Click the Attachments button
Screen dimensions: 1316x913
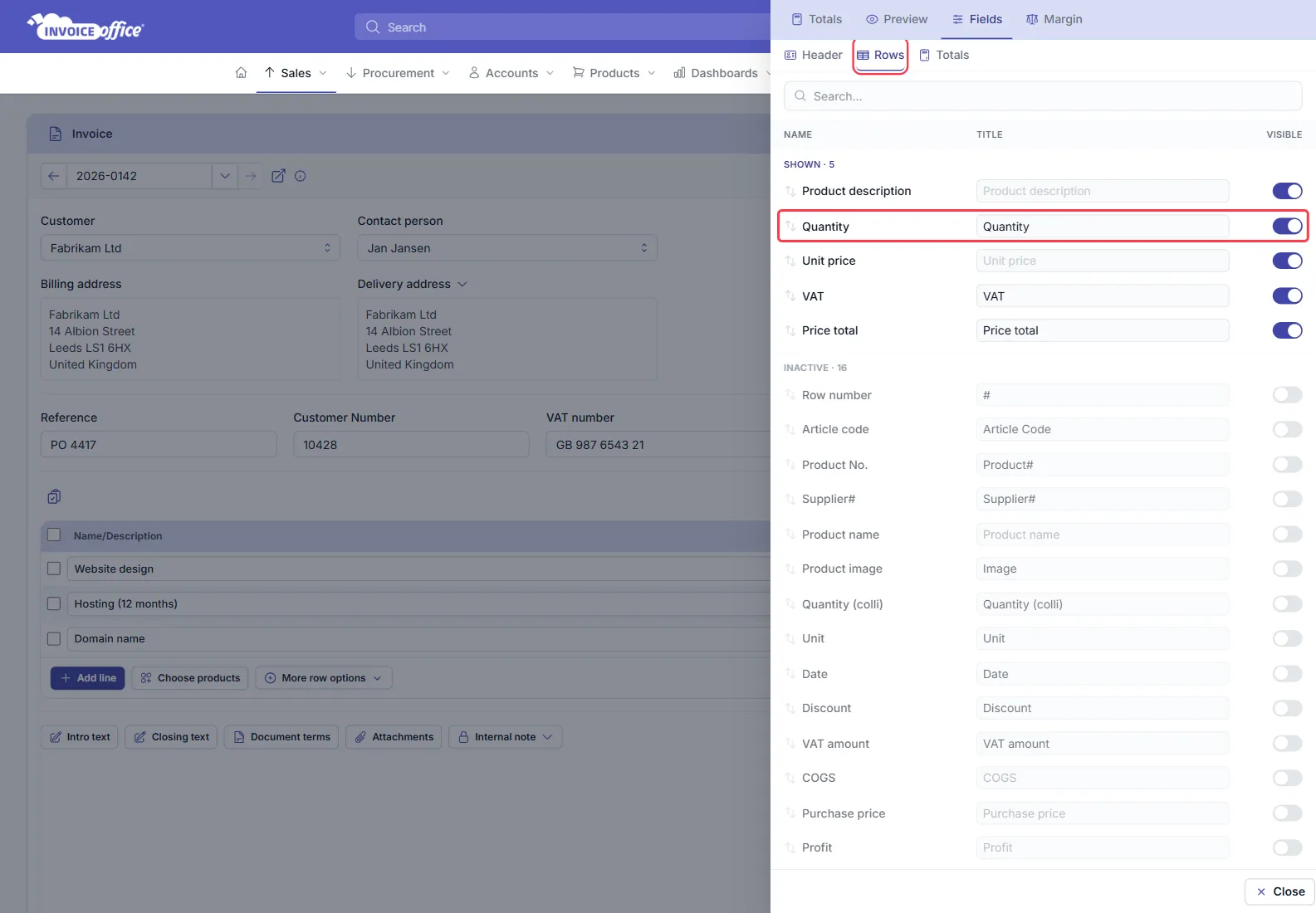coord(394,737)
